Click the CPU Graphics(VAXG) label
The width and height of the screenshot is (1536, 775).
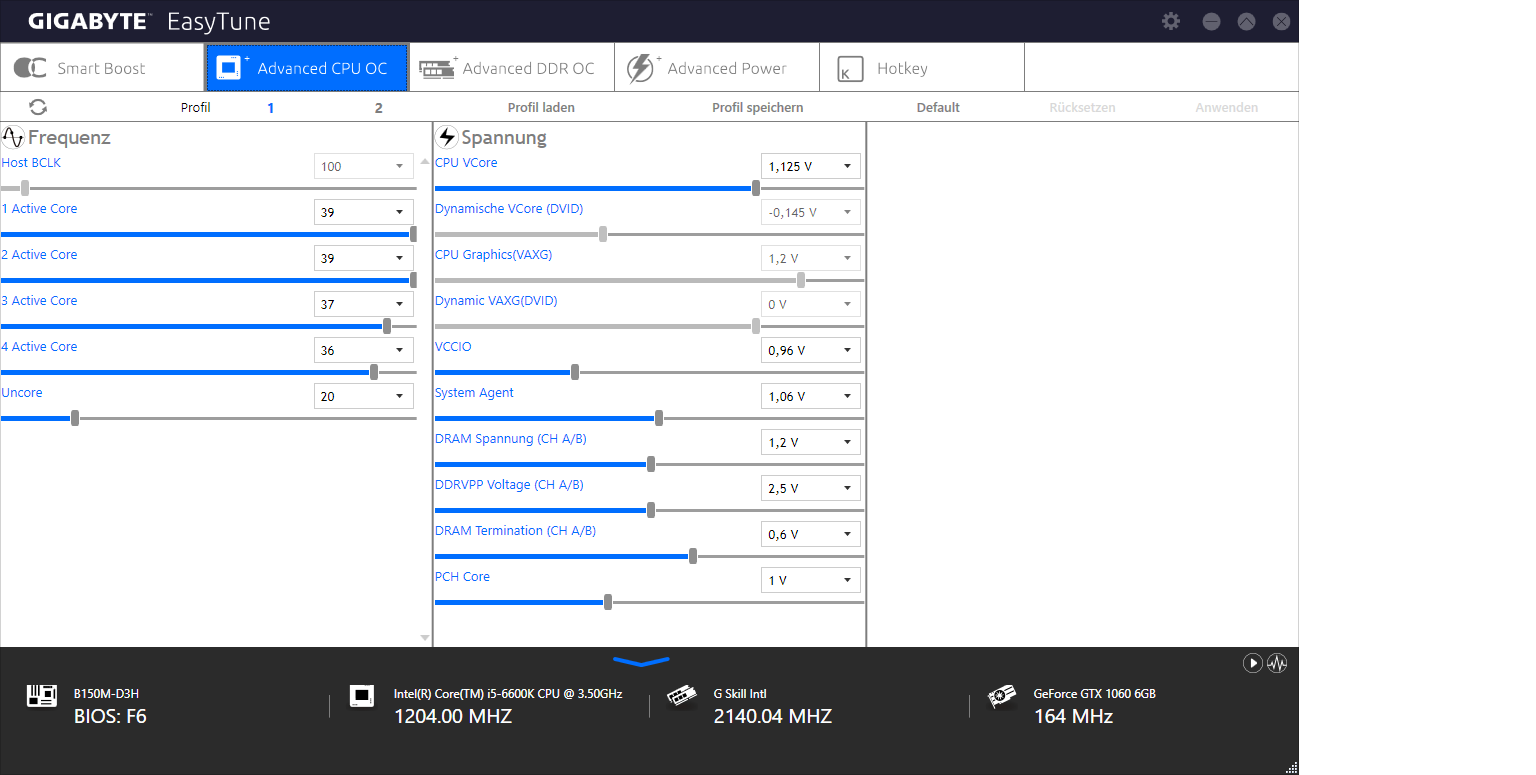tap(493, 255)
